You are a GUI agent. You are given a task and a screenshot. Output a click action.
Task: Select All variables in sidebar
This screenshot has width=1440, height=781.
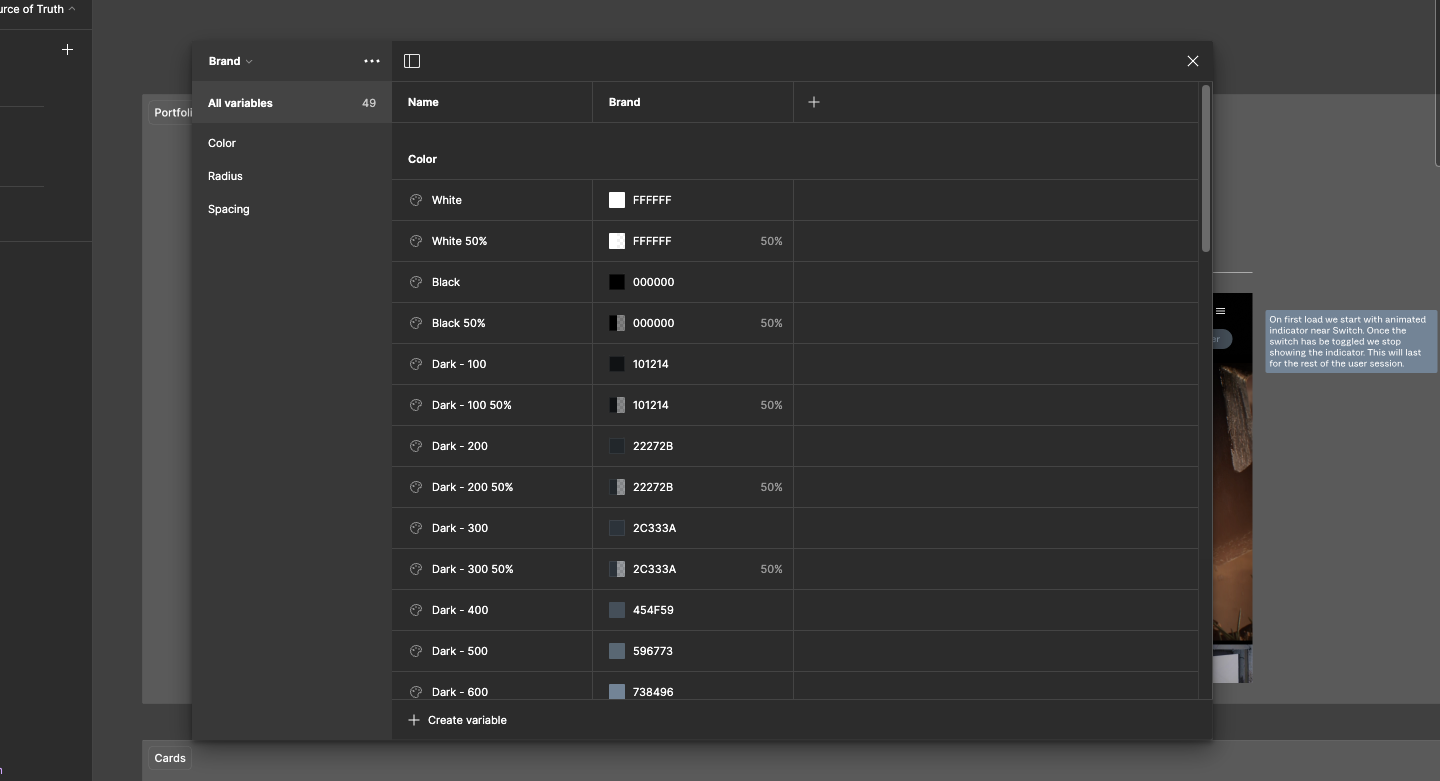pyautogui.click(x=240, y=103)
